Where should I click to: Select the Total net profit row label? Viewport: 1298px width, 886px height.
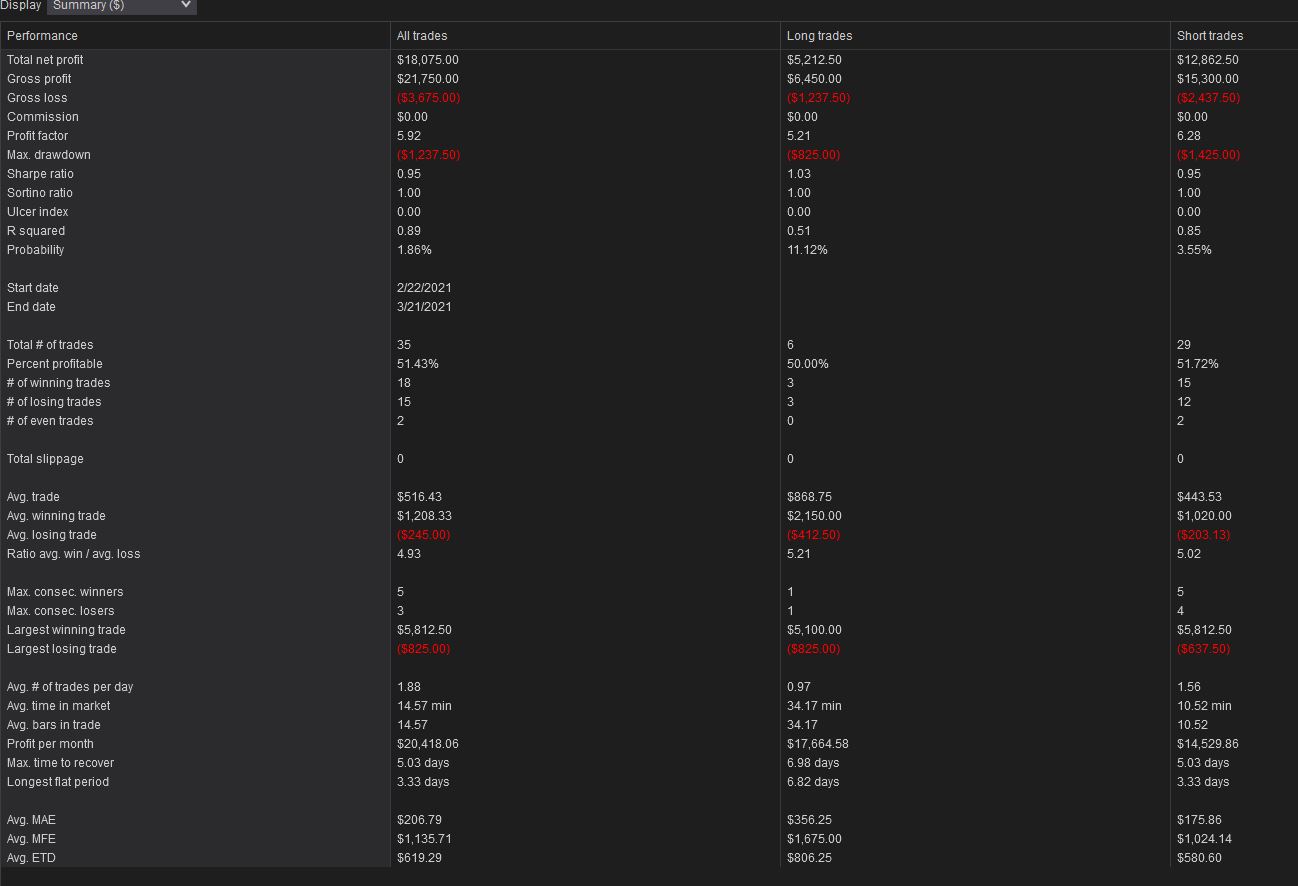pyautogui.click(x=45, y=60)
